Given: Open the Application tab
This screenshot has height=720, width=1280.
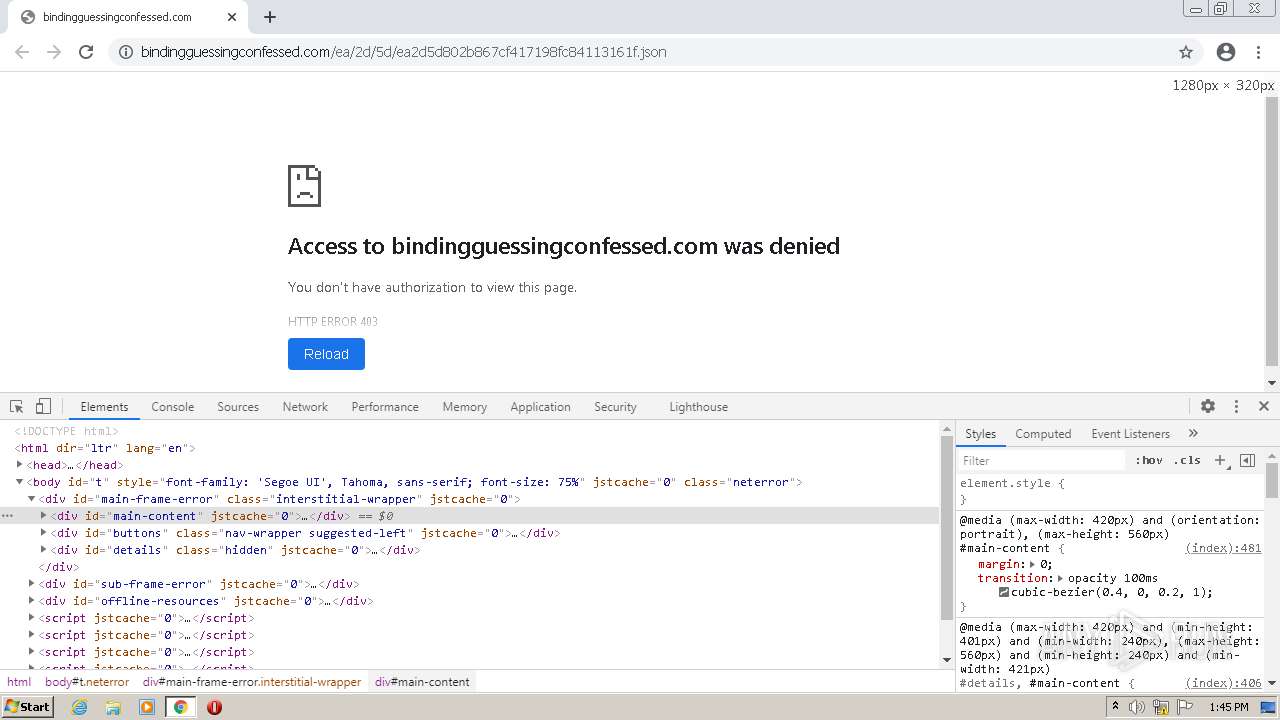Looking at the screenshot, I should 540,407.
